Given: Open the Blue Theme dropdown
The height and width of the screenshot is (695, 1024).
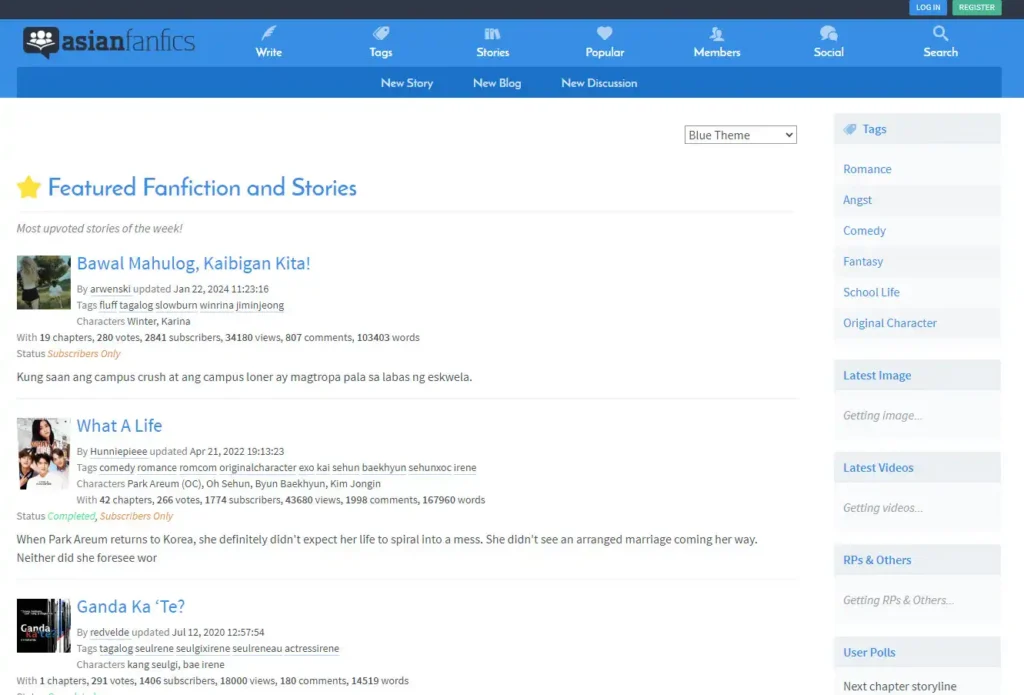Looking at the screenshot, I should pyautogui.click(x=740, y=135).
